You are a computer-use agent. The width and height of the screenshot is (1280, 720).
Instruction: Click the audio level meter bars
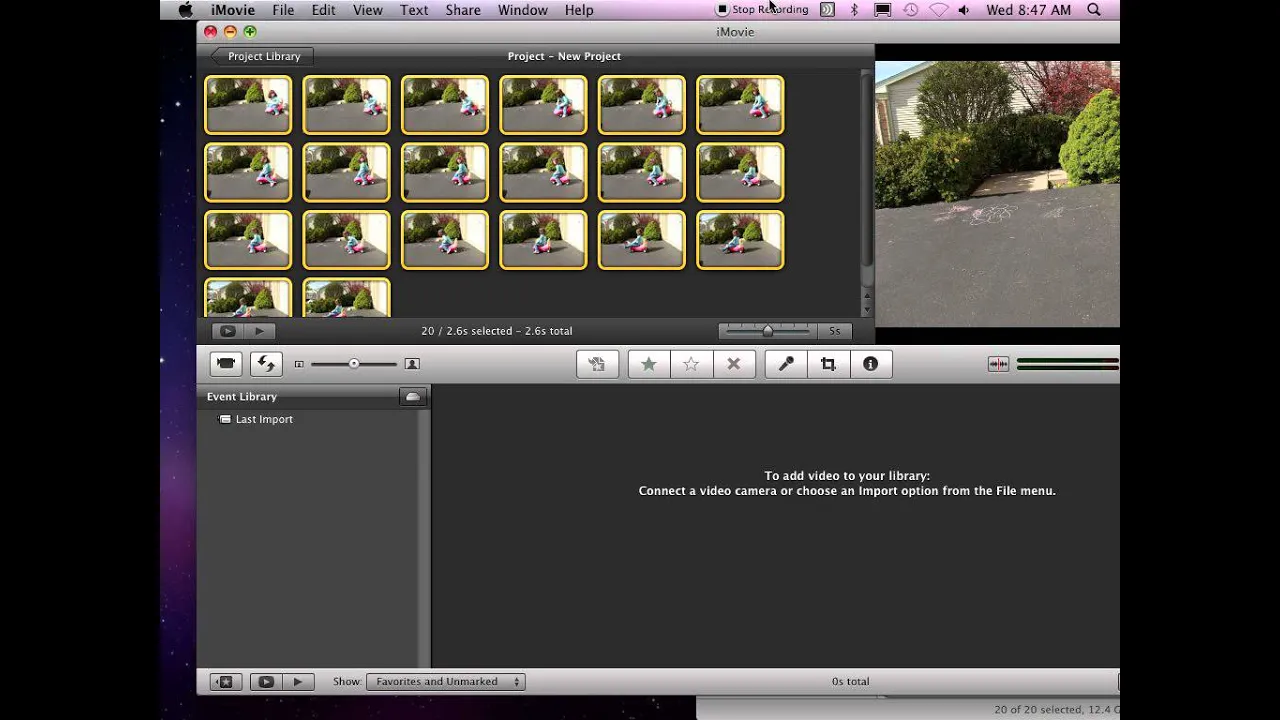(1068, 364)
